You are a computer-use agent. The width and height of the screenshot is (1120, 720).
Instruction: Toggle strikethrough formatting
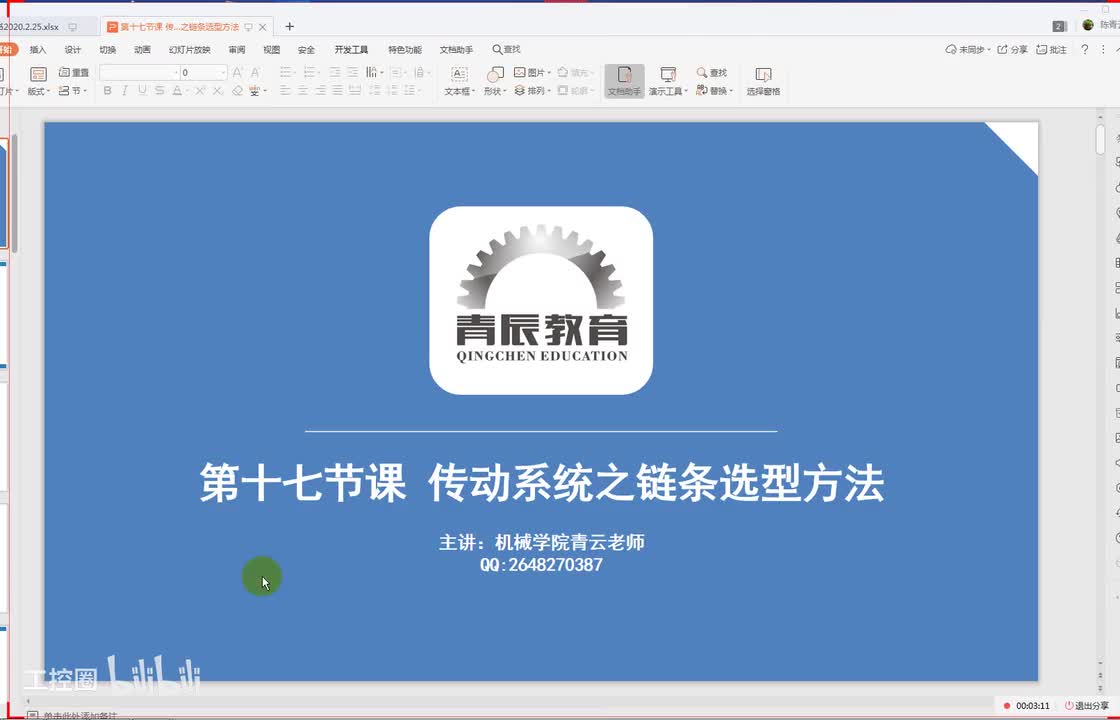pos(159,91)
